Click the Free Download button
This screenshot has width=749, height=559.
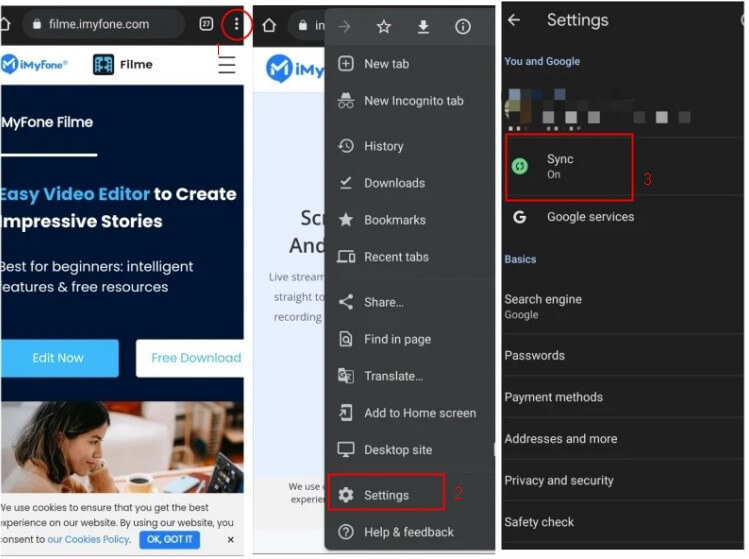pyautogui.click(x=191, y=358)
